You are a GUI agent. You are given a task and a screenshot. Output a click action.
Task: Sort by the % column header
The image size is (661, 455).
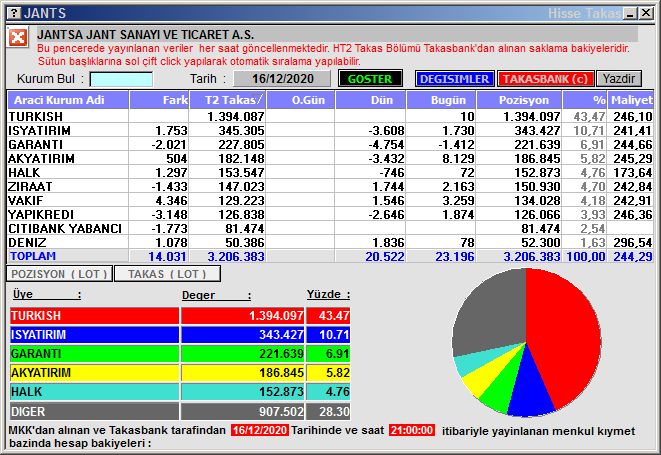pyautogui.click(x=585, y=100)
